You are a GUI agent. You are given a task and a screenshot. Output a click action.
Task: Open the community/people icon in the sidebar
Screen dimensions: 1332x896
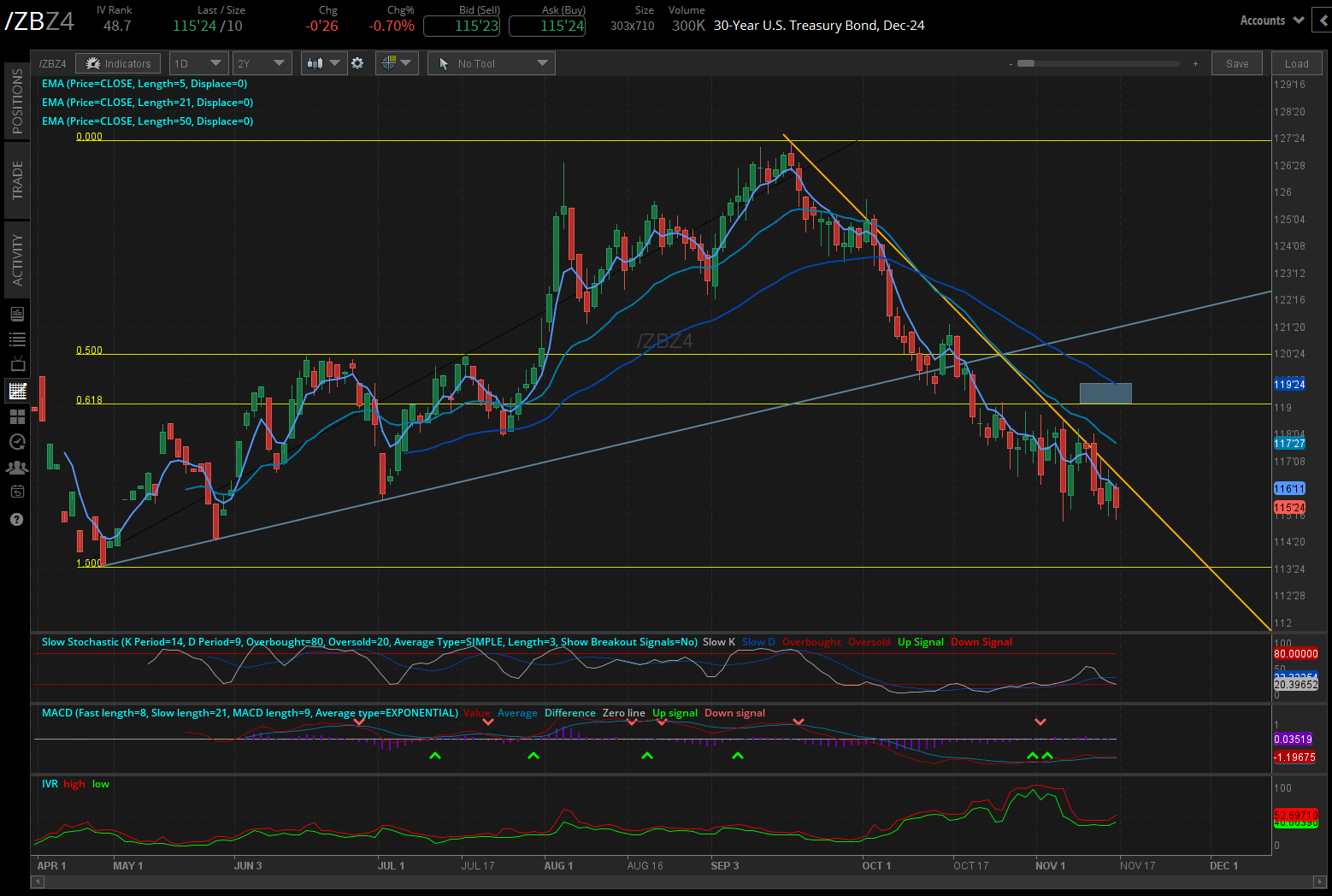coord(16,467)
